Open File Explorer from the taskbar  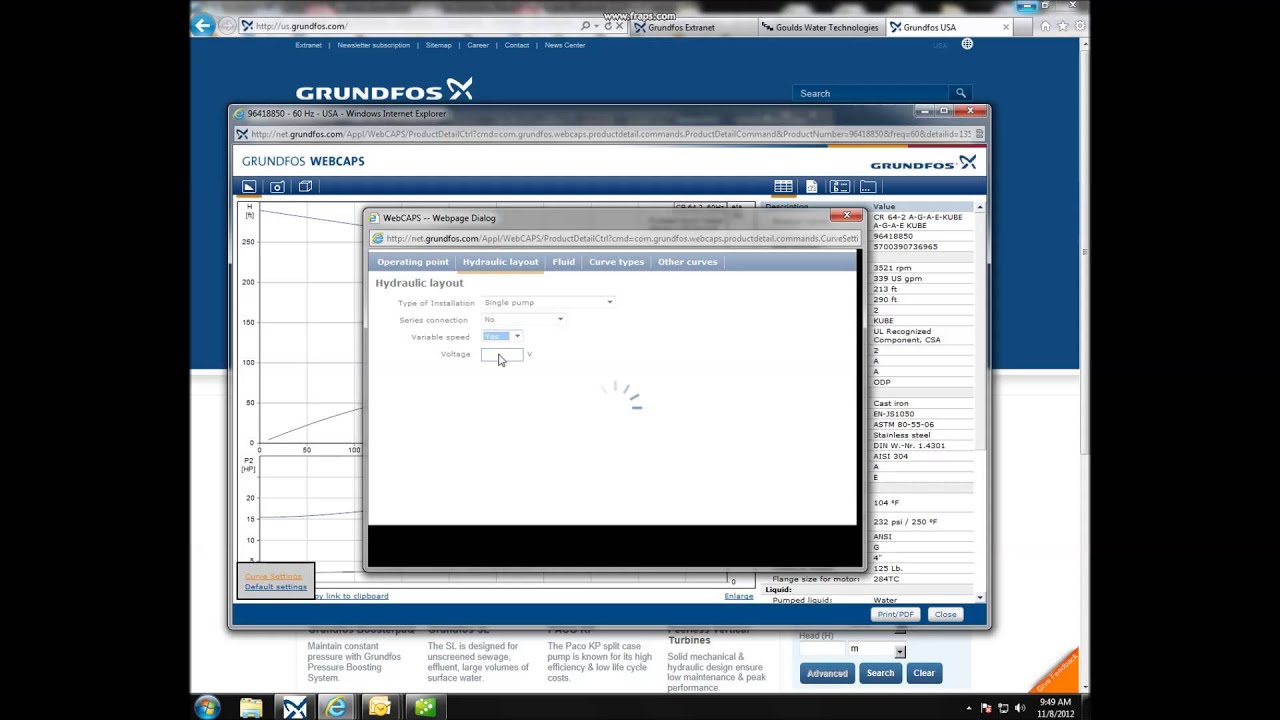(251, 707)
